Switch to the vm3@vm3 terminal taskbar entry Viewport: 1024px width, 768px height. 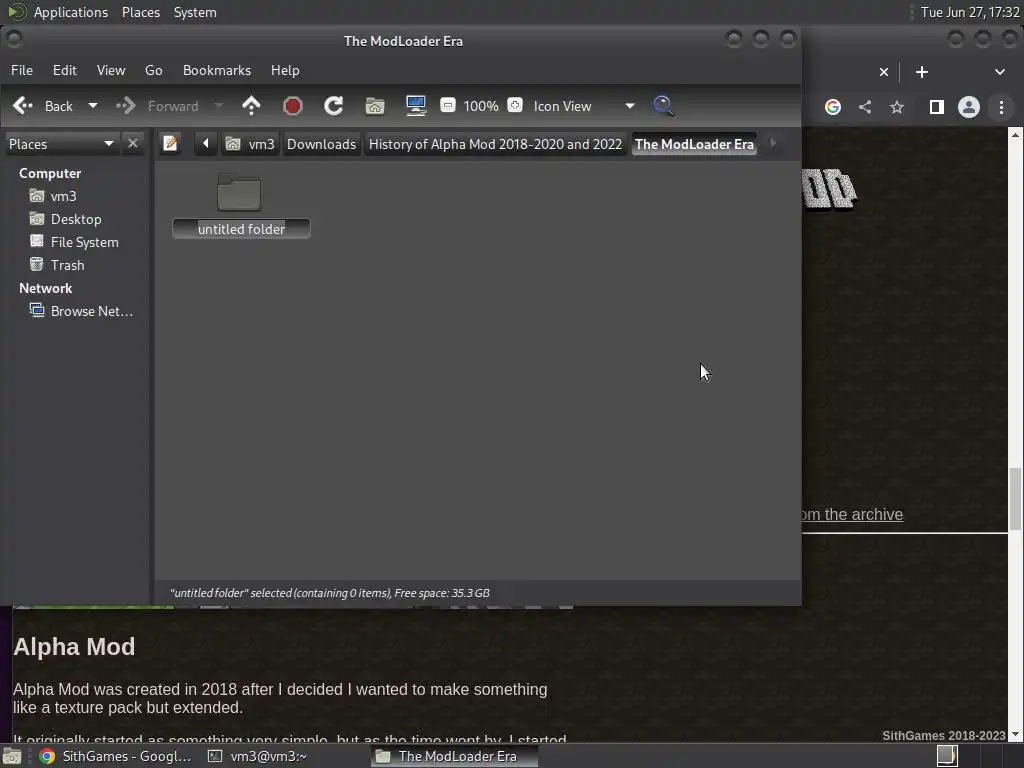pyautogui.click(x=257, y=756)
